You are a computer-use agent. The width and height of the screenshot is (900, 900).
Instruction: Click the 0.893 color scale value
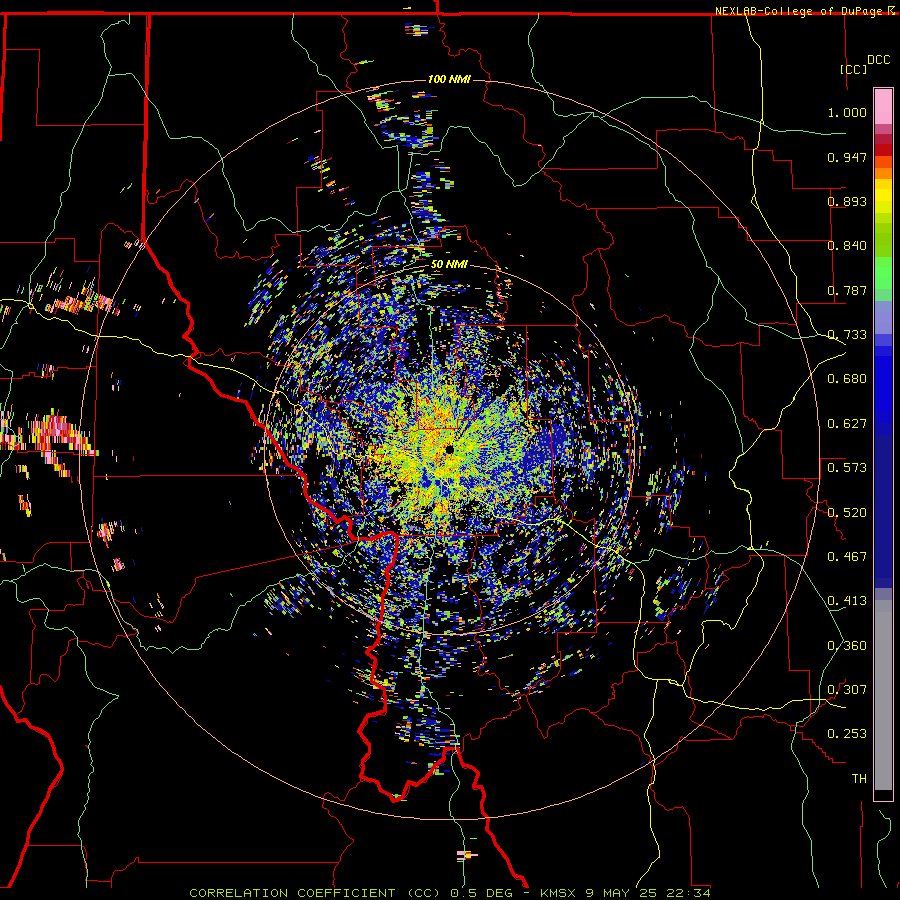click(847, 201)
